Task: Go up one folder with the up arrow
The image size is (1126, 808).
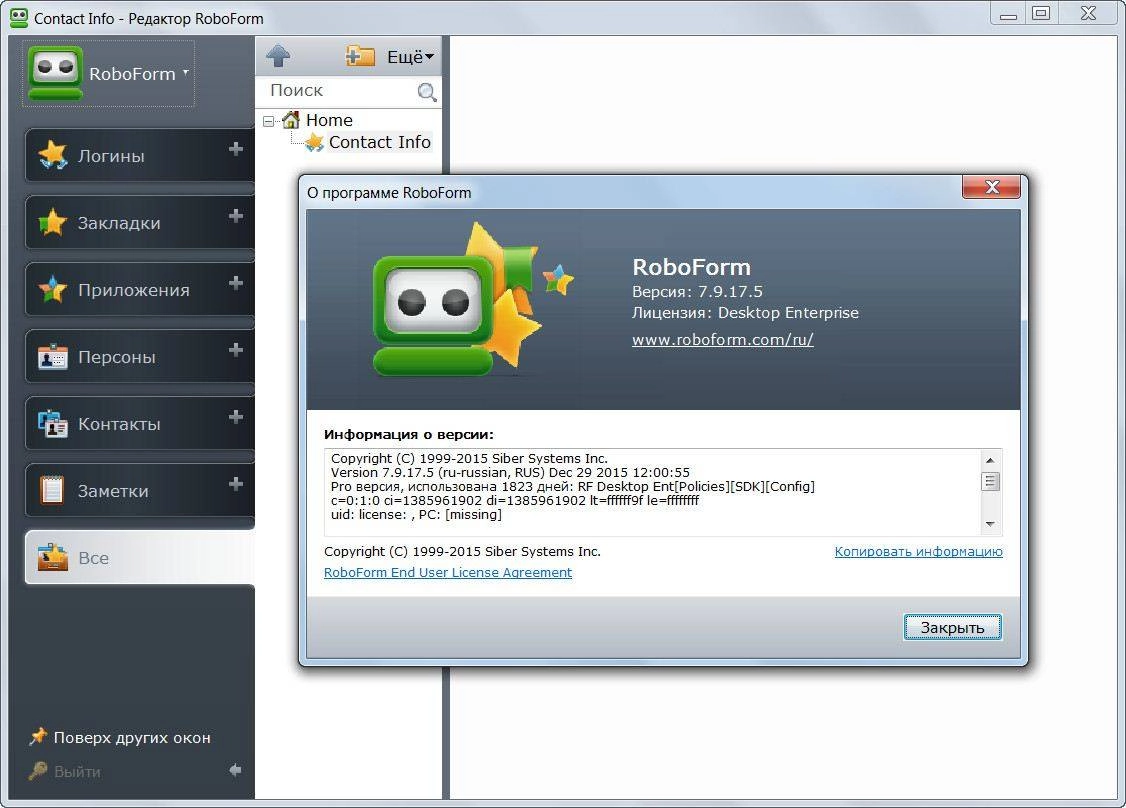Action: click(x=278, y=56)
